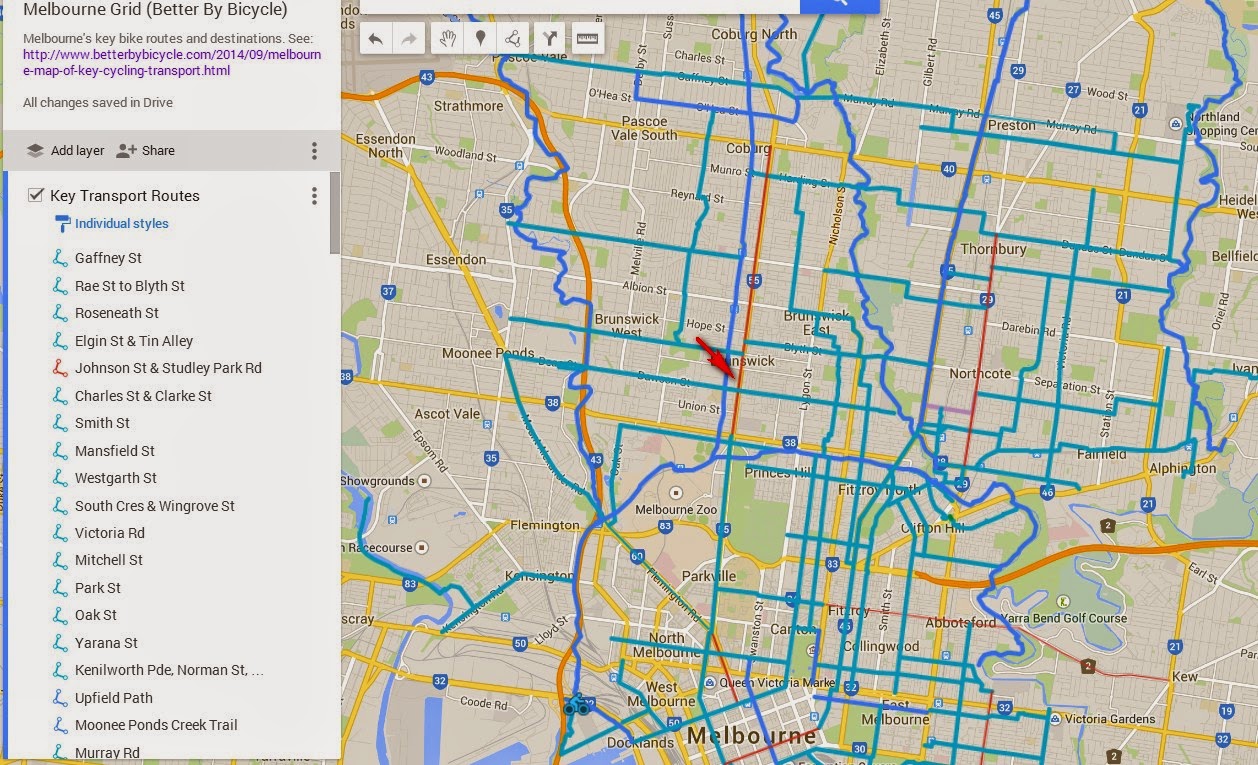Click the layer list scrollbar thumb

[x=335, y=212]
